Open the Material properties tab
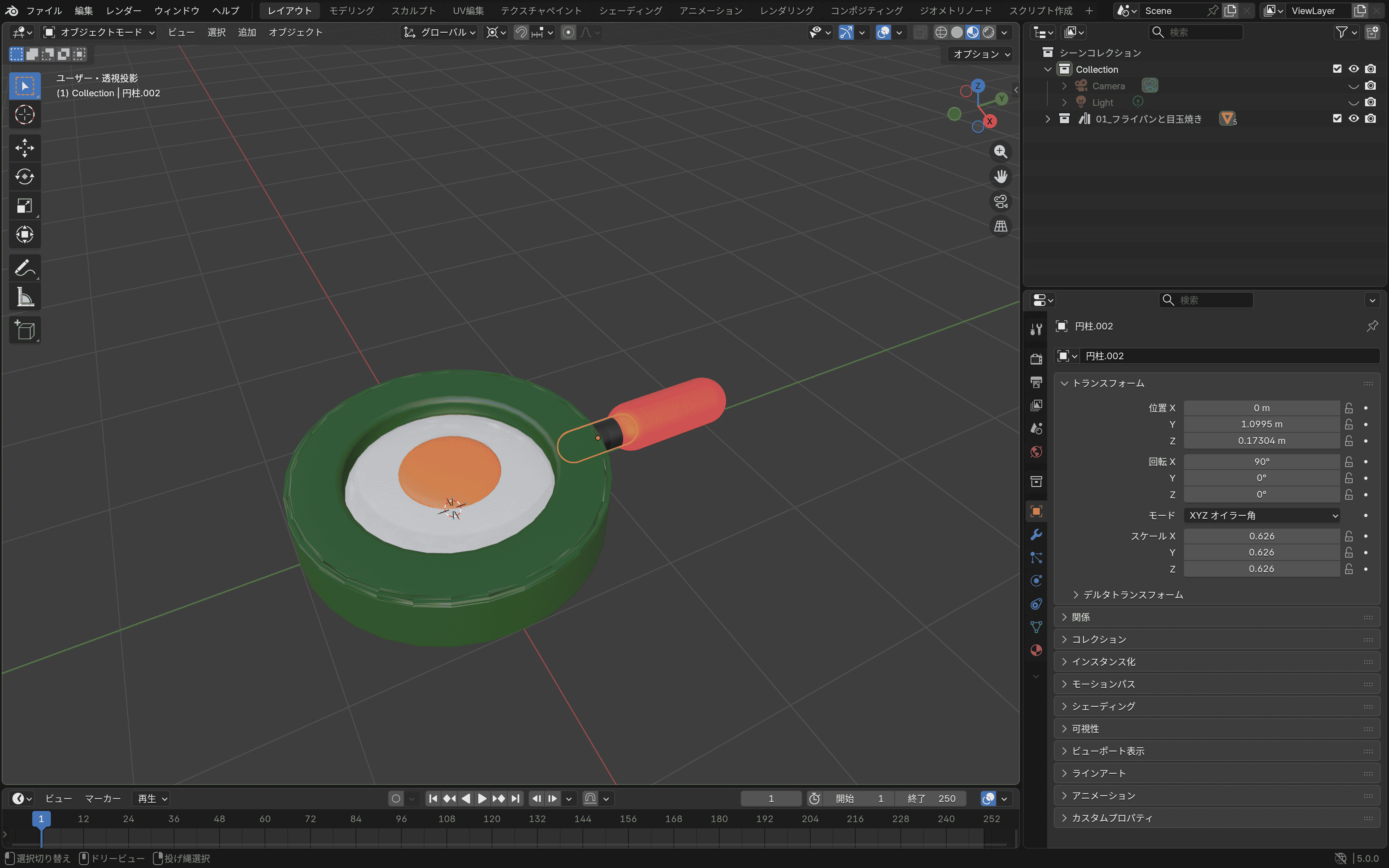The width and height of the screenshot is (1389, 868). 1036,650
